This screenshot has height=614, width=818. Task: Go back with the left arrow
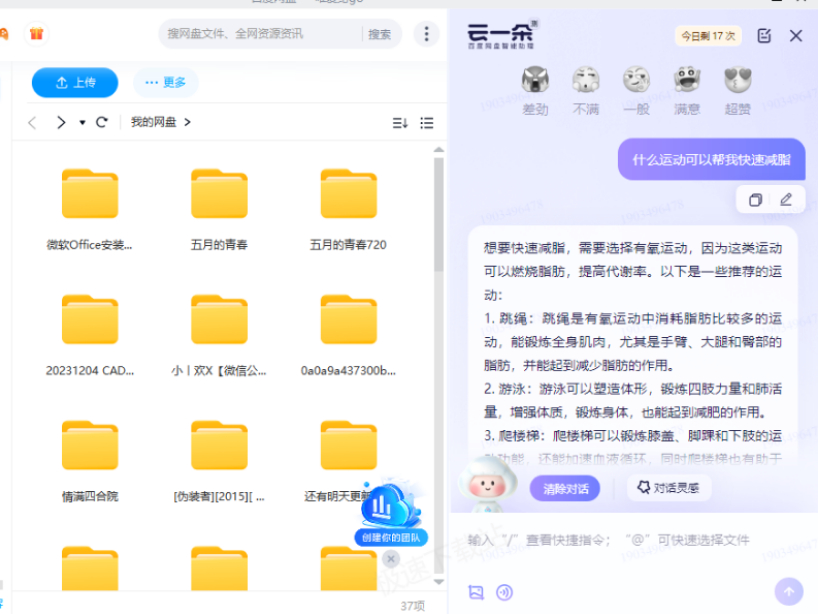coord(32,123)
